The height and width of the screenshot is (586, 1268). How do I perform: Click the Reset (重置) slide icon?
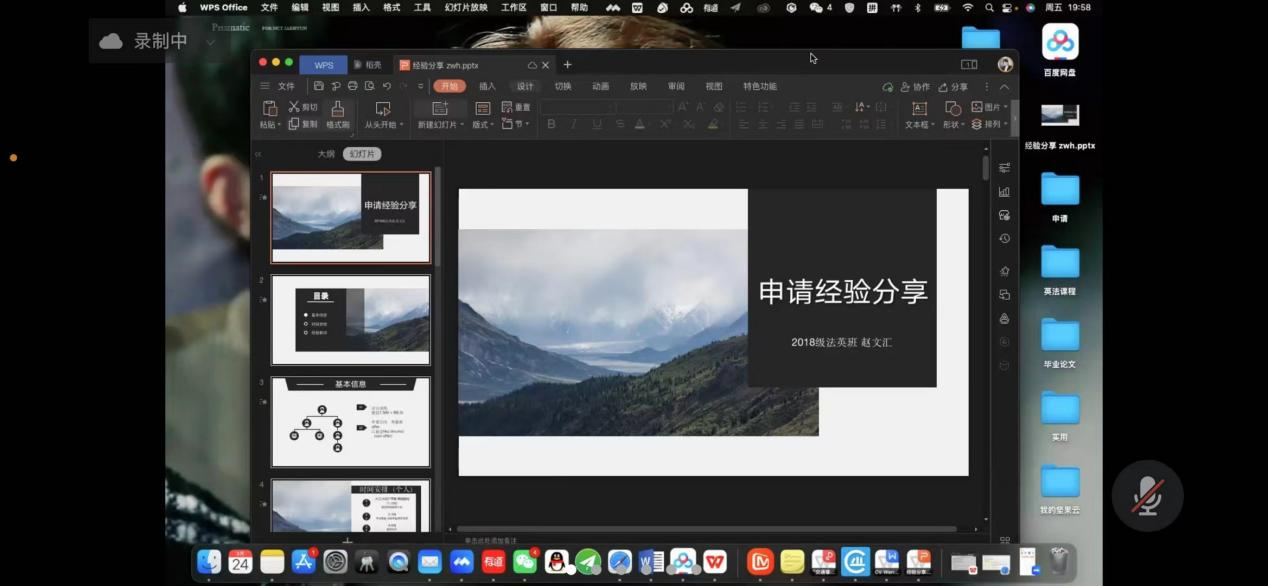click(507, 107)
